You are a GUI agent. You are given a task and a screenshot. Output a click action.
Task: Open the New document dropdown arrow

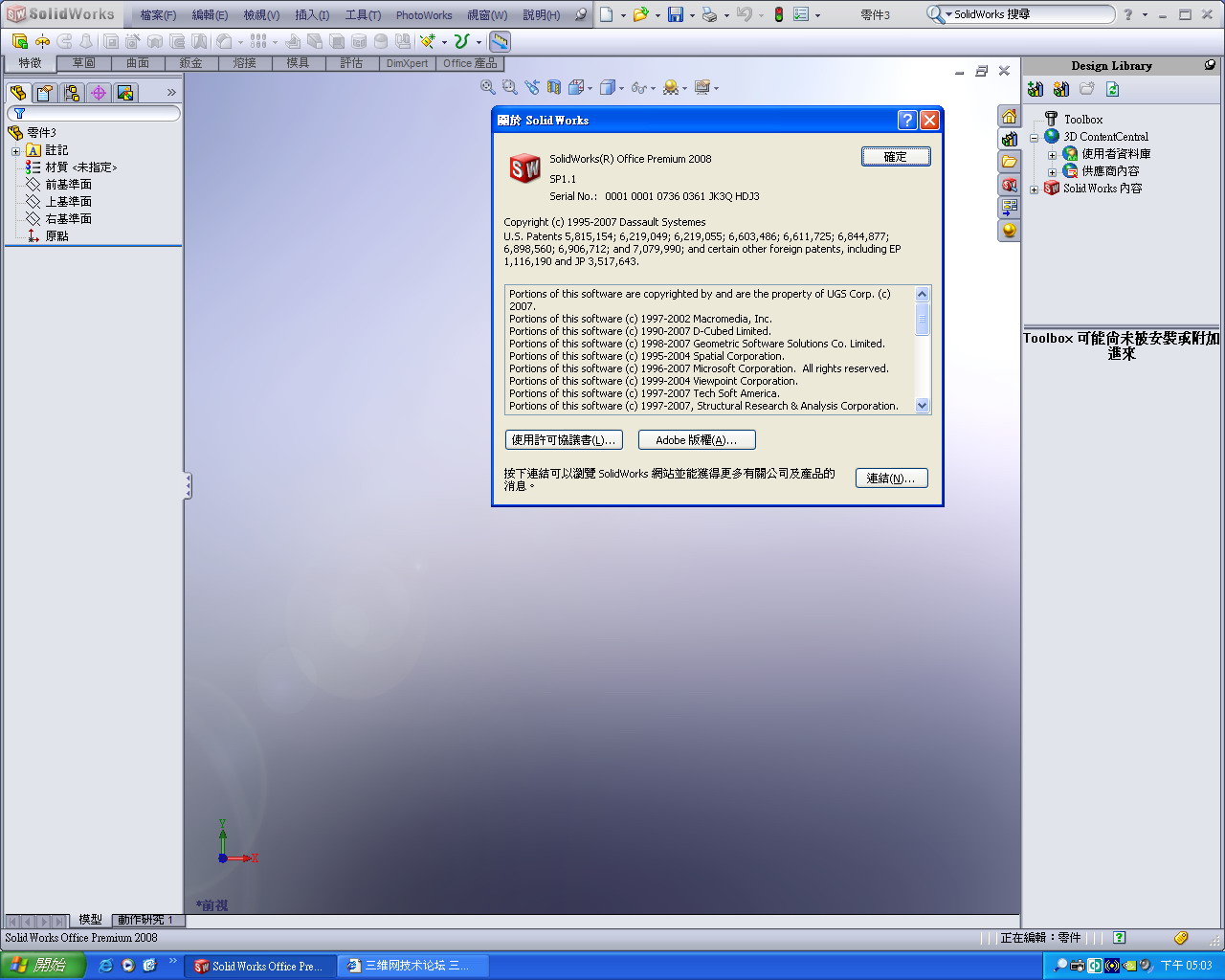click(623, 15)
